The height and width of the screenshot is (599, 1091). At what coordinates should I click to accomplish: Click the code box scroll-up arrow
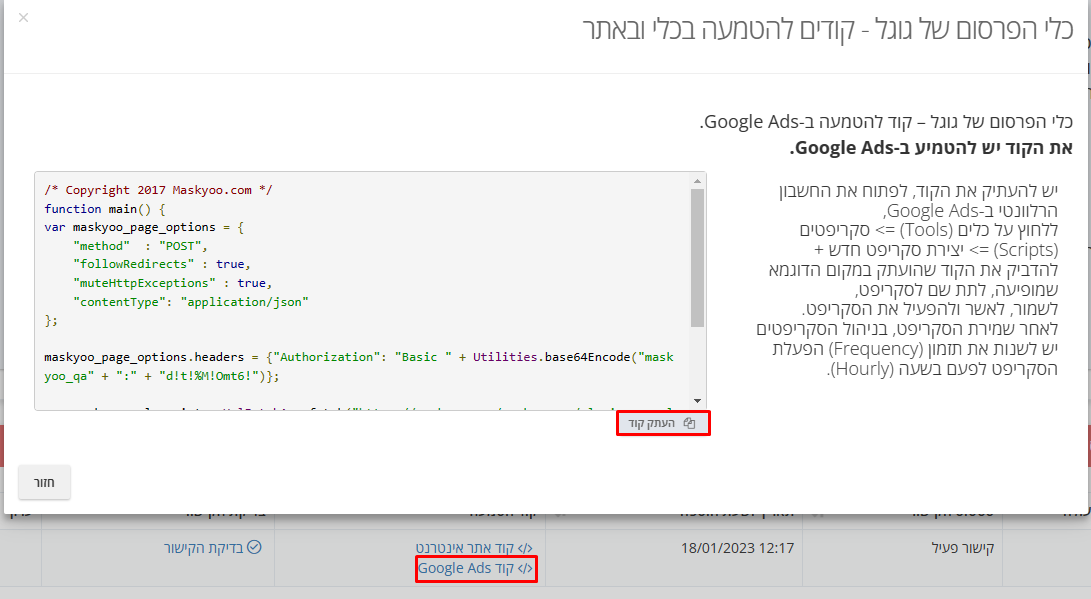[697, 181]
